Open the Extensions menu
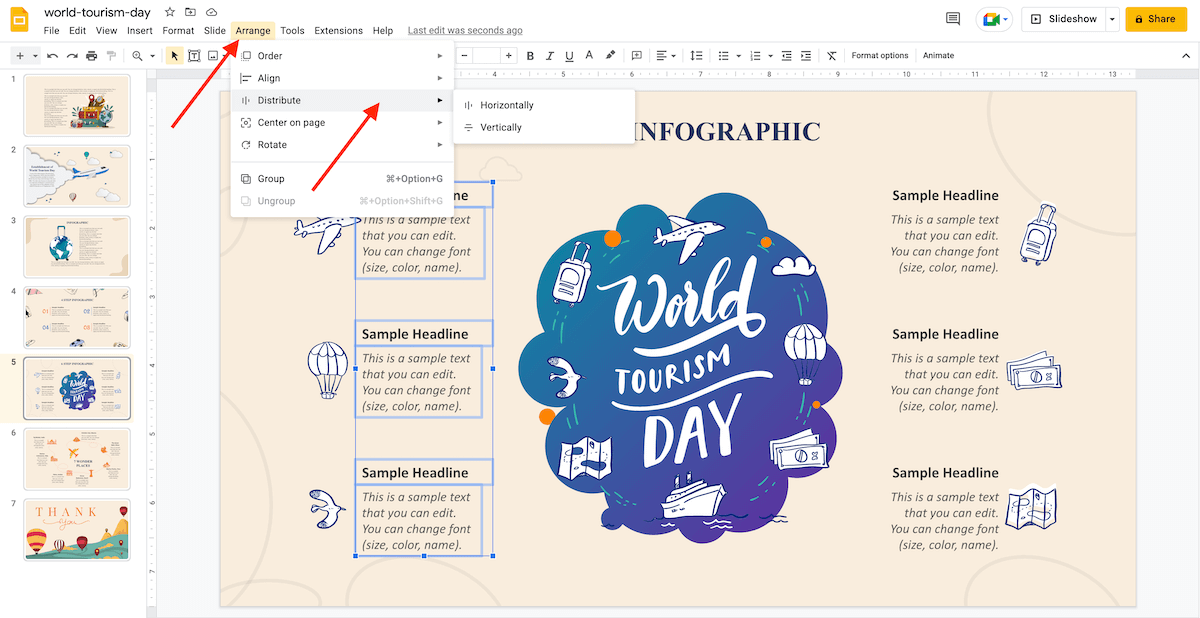This screenshot has width=1200, height=618. (x=339, y=31)
